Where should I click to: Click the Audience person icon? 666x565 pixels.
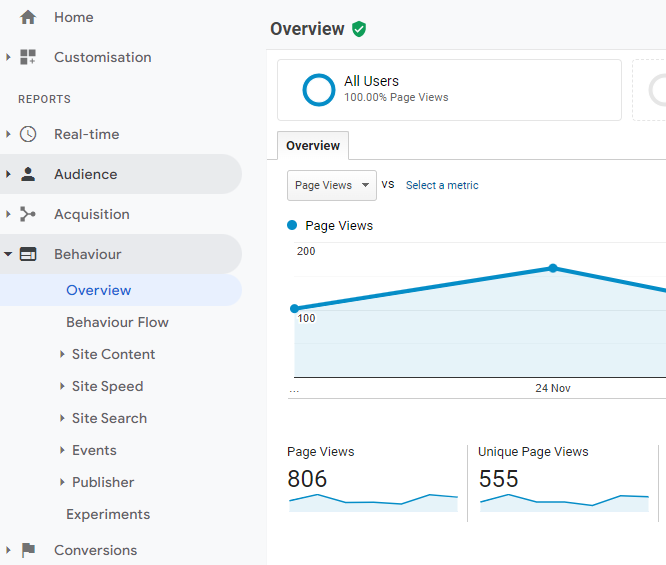[28, 174]
